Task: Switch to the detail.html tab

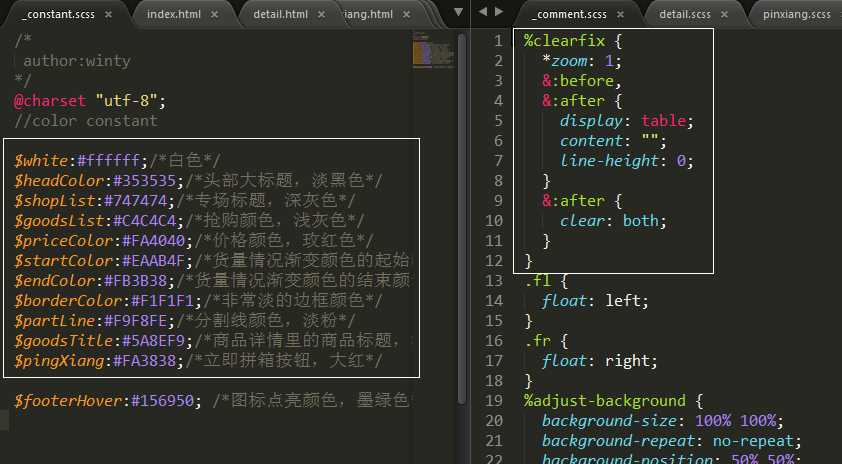Action: pos(281,14)
